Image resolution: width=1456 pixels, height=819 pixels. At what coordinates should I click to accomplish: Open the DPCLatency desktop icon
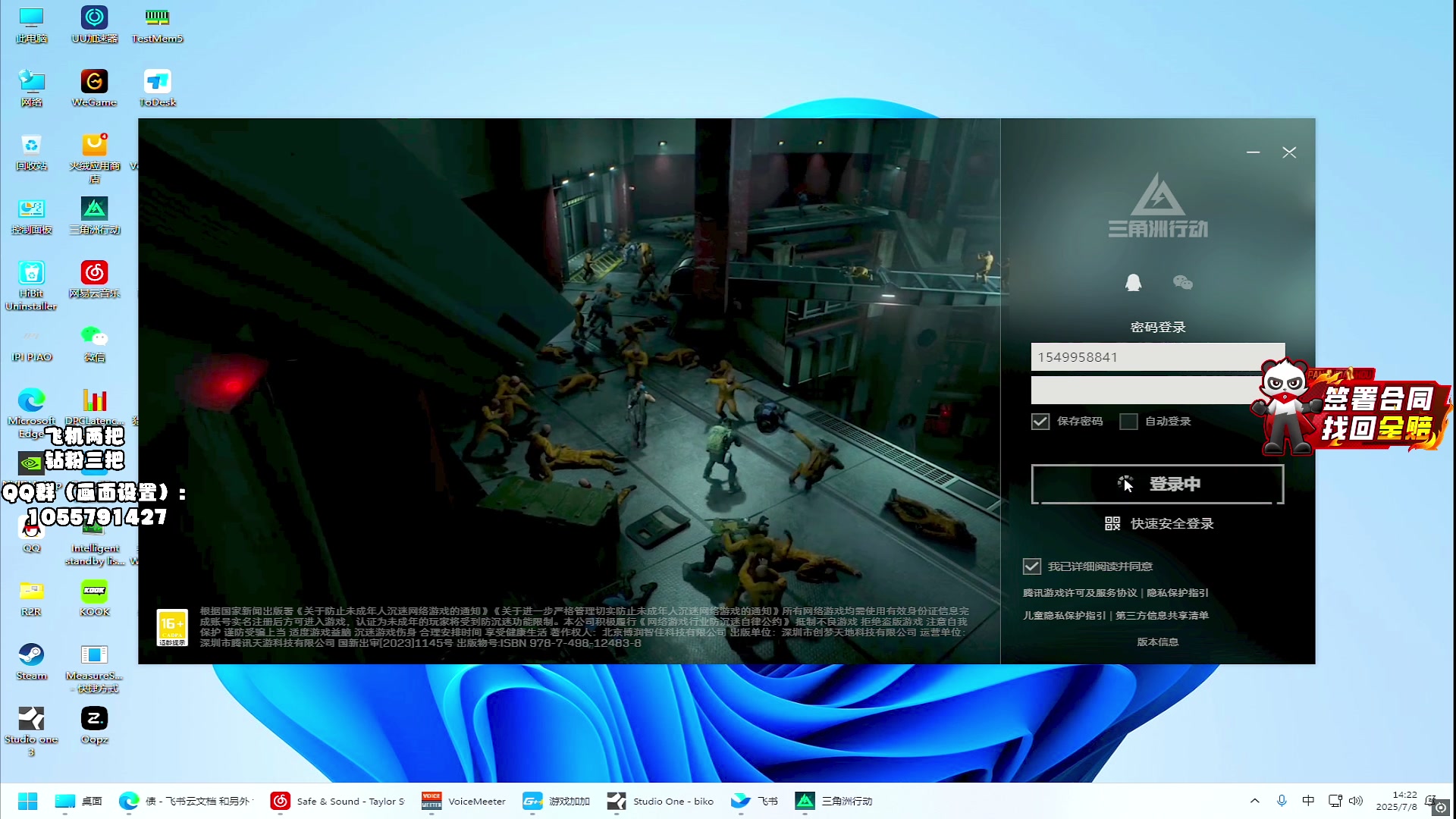click(94, 406)
